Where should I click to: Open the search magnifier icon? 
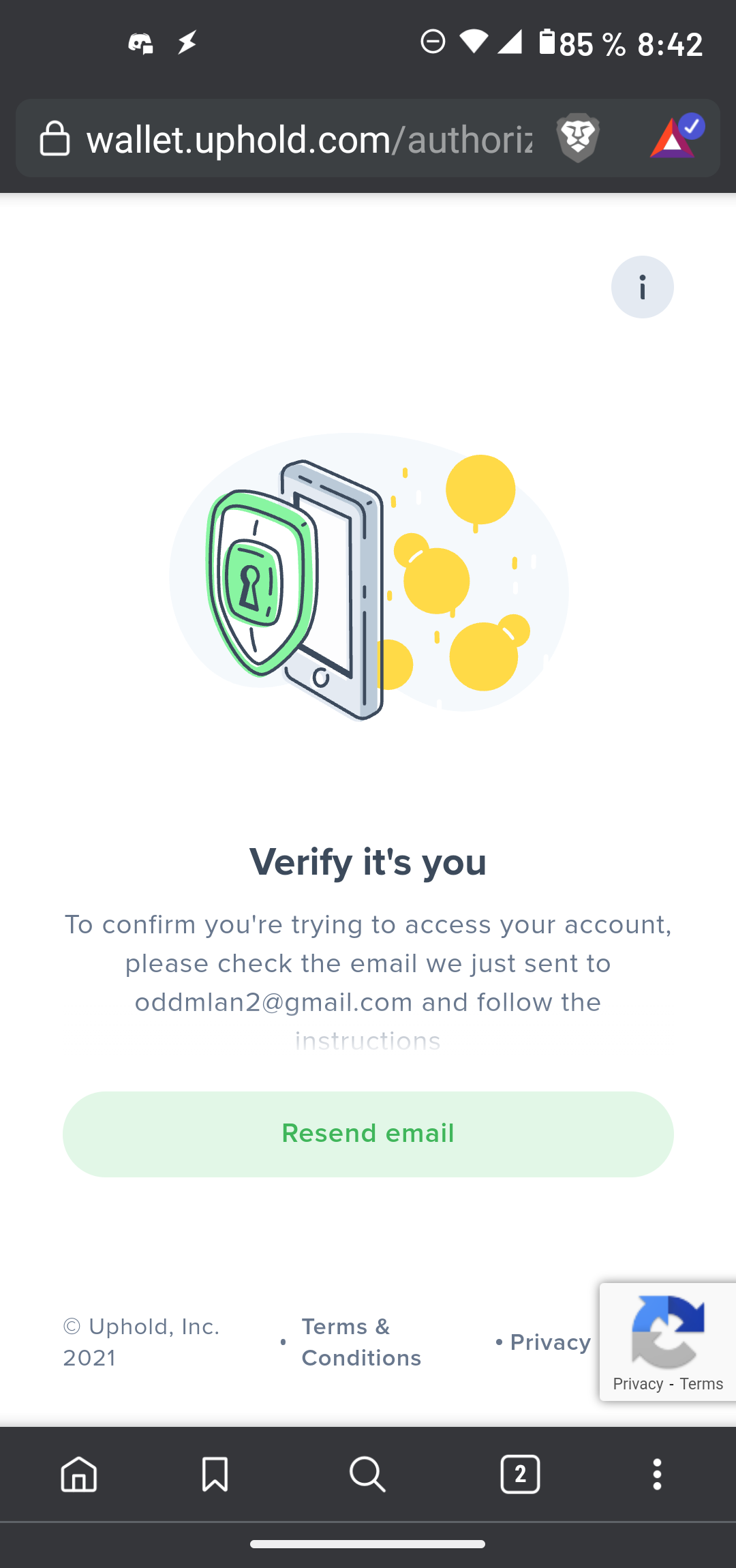pyautogui.click(x=367, y=1475)
